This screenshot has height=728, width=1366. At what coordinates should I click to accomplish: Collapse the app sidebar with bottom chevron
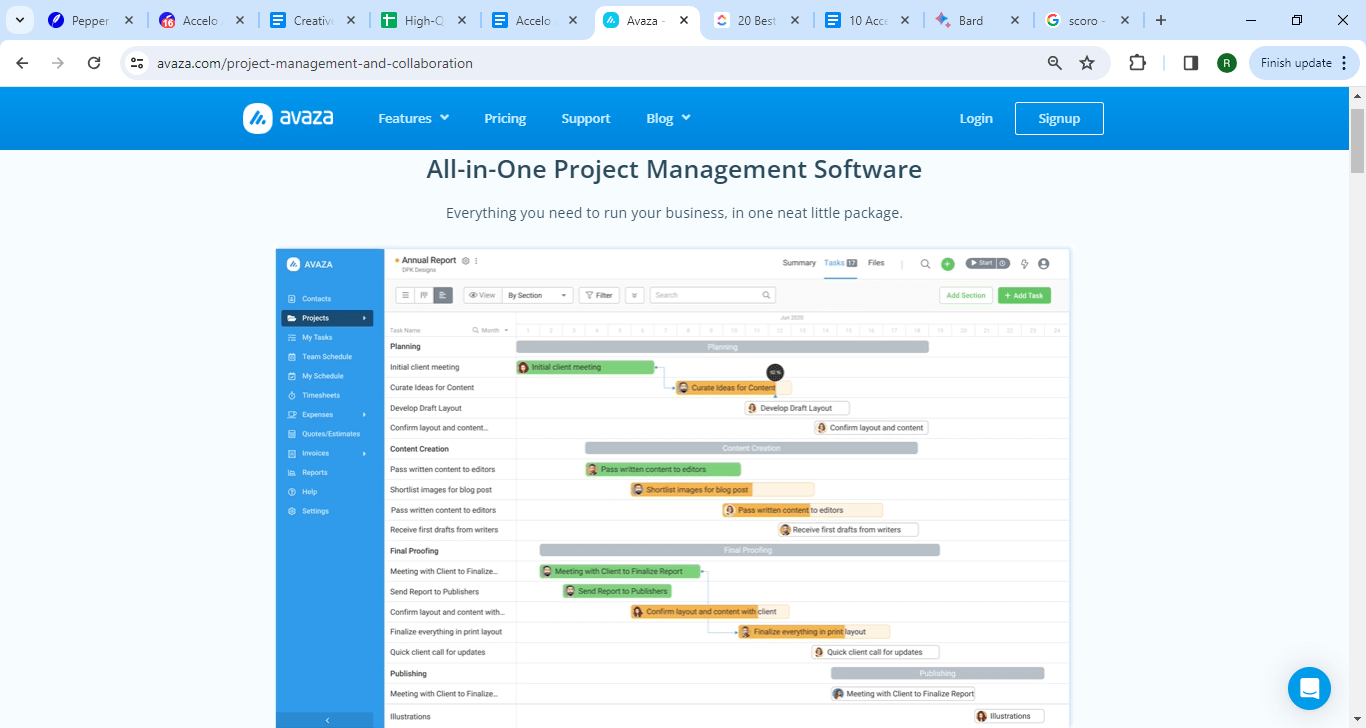329,720
